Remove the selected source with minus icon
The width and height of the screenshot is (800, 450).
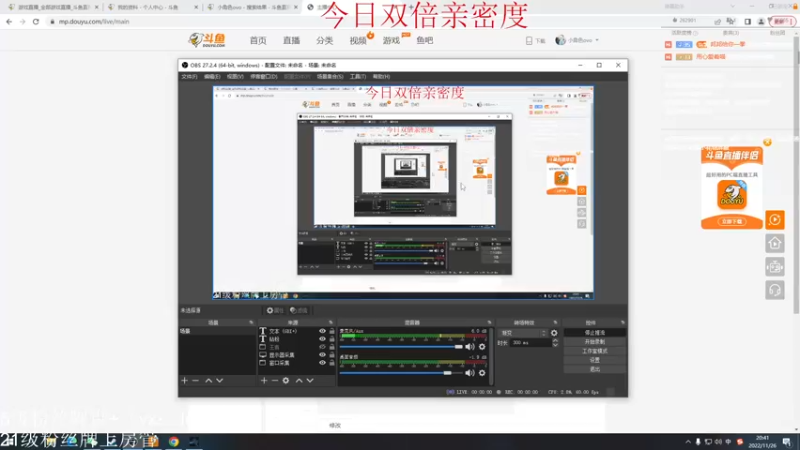(x=274, y=381)
